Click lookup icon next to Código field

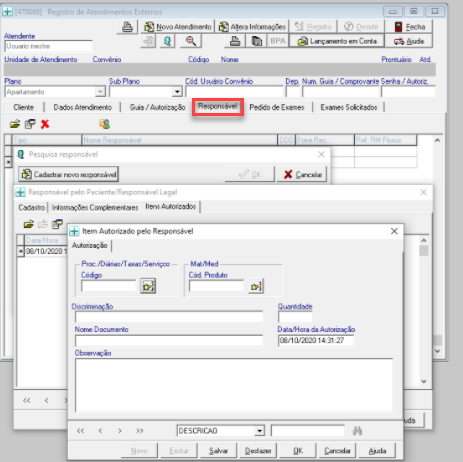[x=148, y=286]
